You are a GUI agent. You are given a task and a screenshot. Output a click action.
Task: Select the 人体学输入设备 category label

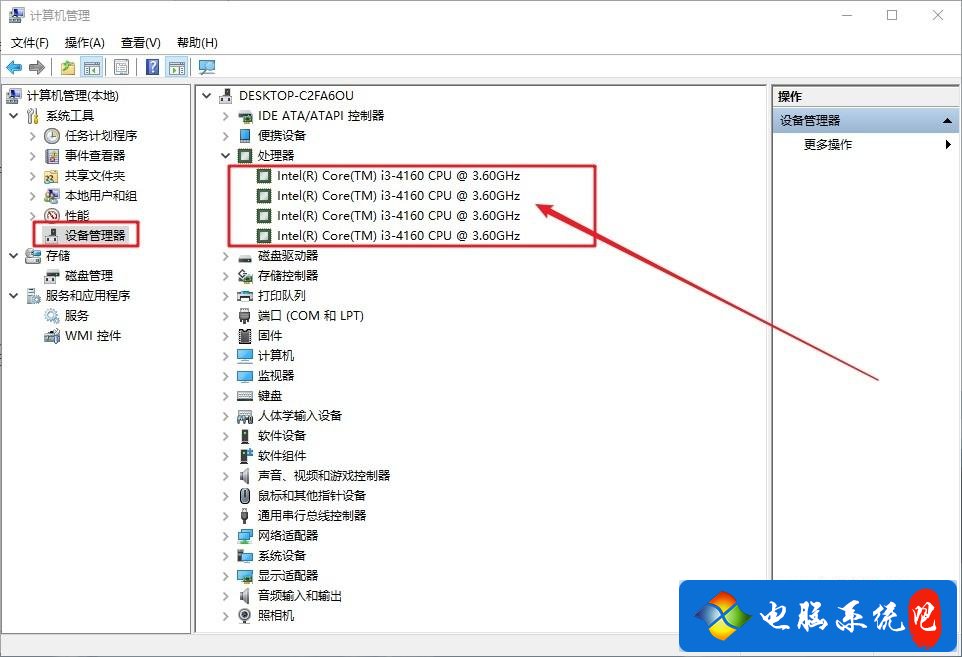coord(299,416)
